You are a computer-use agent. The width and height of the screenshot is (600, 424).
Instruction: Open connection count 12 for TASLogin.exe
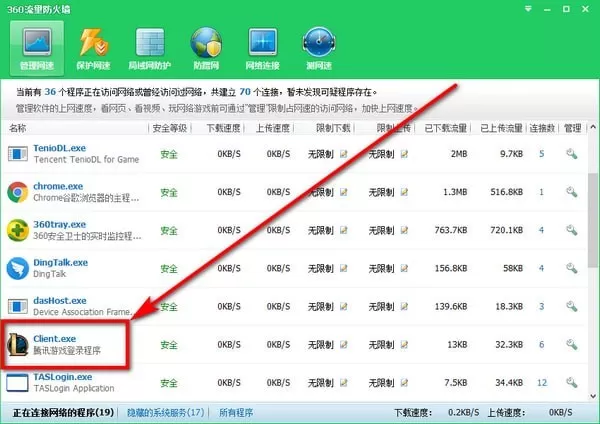click(542, 383)
